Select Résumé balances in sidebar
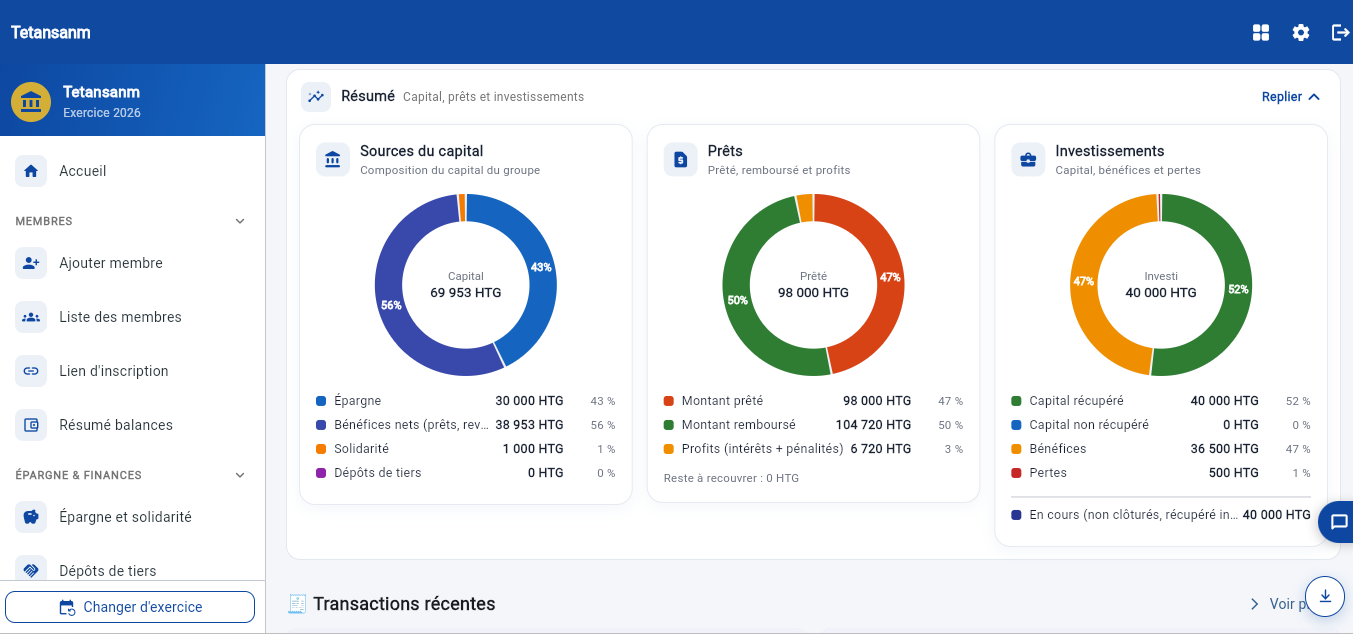Image resolution: width=1353 pixels, height=634 pixels. pyautogui.click(x=132, y=425)
